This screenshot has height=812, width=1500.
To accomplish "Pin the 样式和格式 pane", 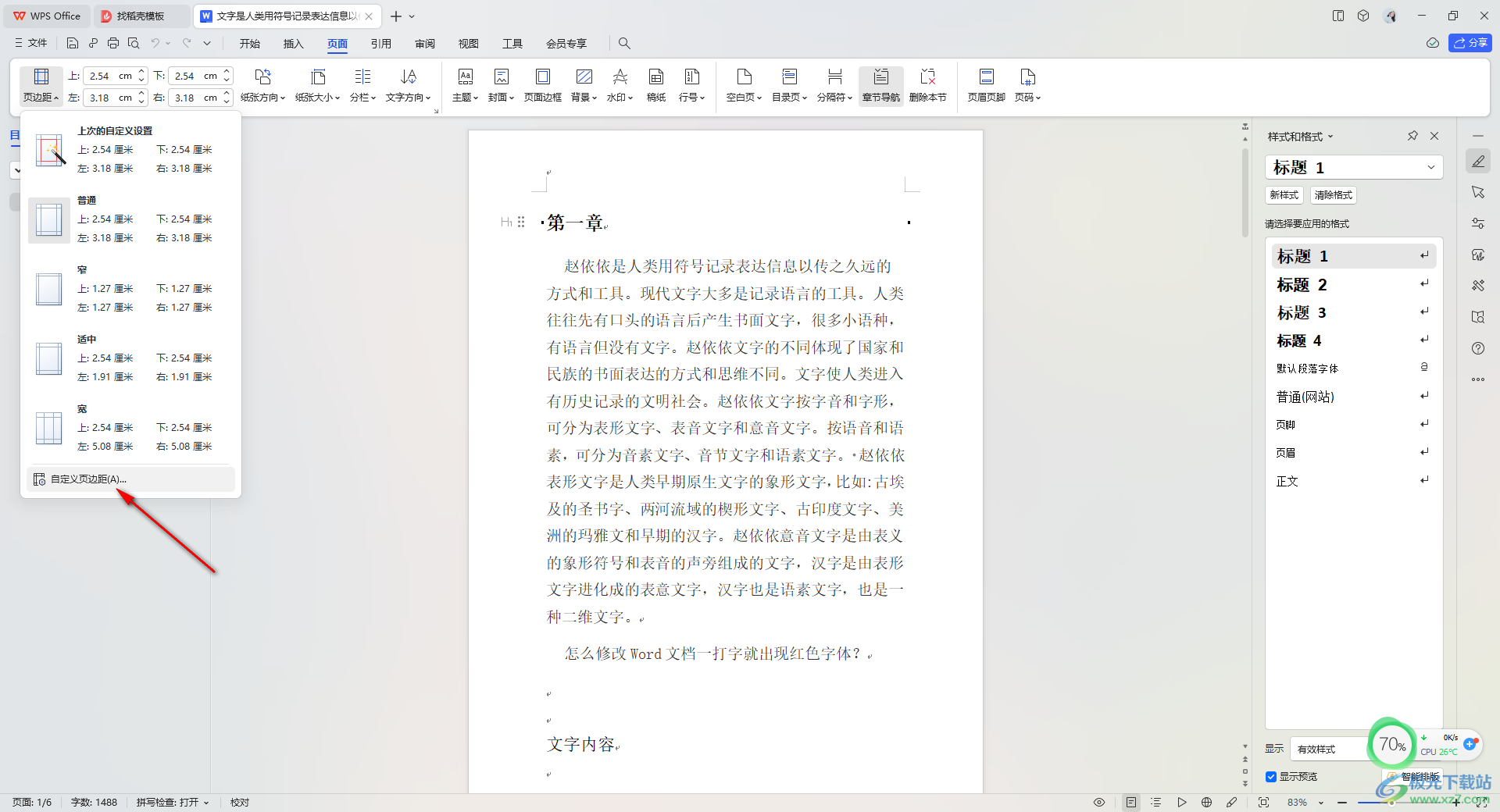I will pyautogui.click(x=1412, y=136).
